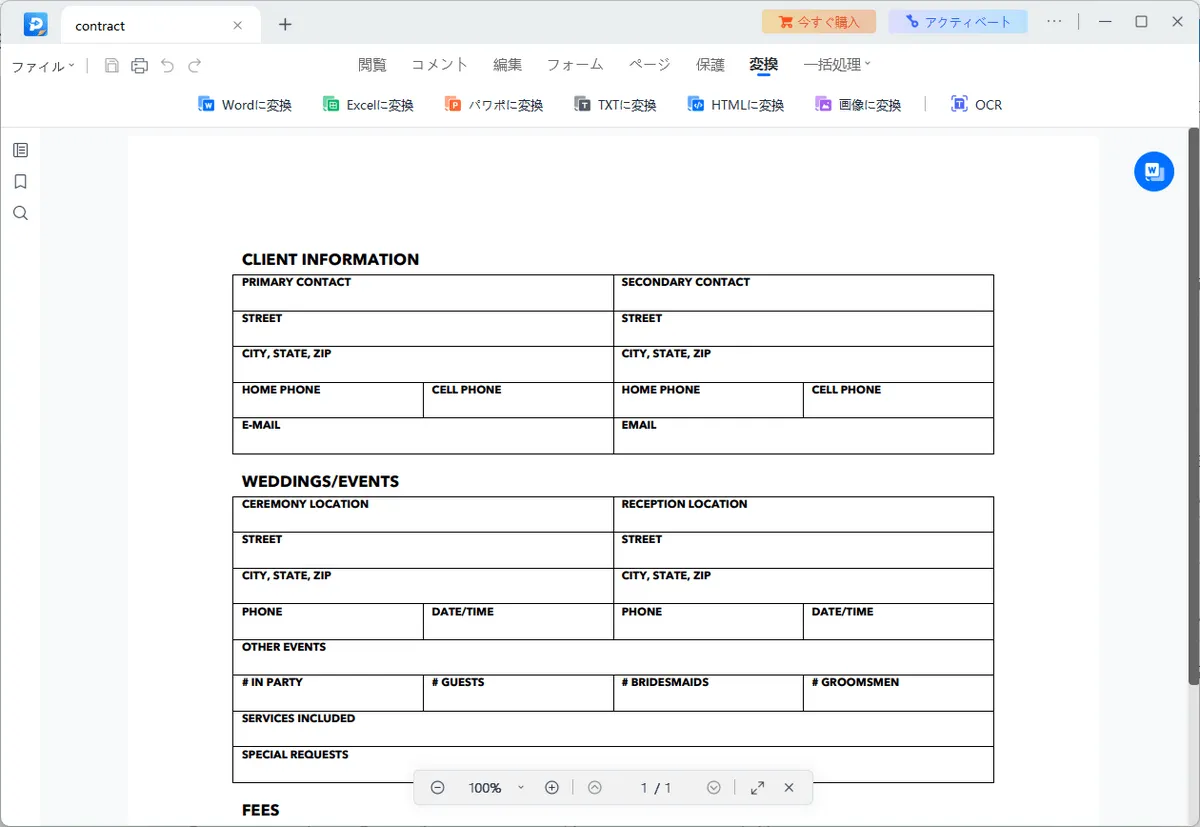Go to next page with down arrow
The width and height of the screenshot is (1200, 827).
pos(714,788)
